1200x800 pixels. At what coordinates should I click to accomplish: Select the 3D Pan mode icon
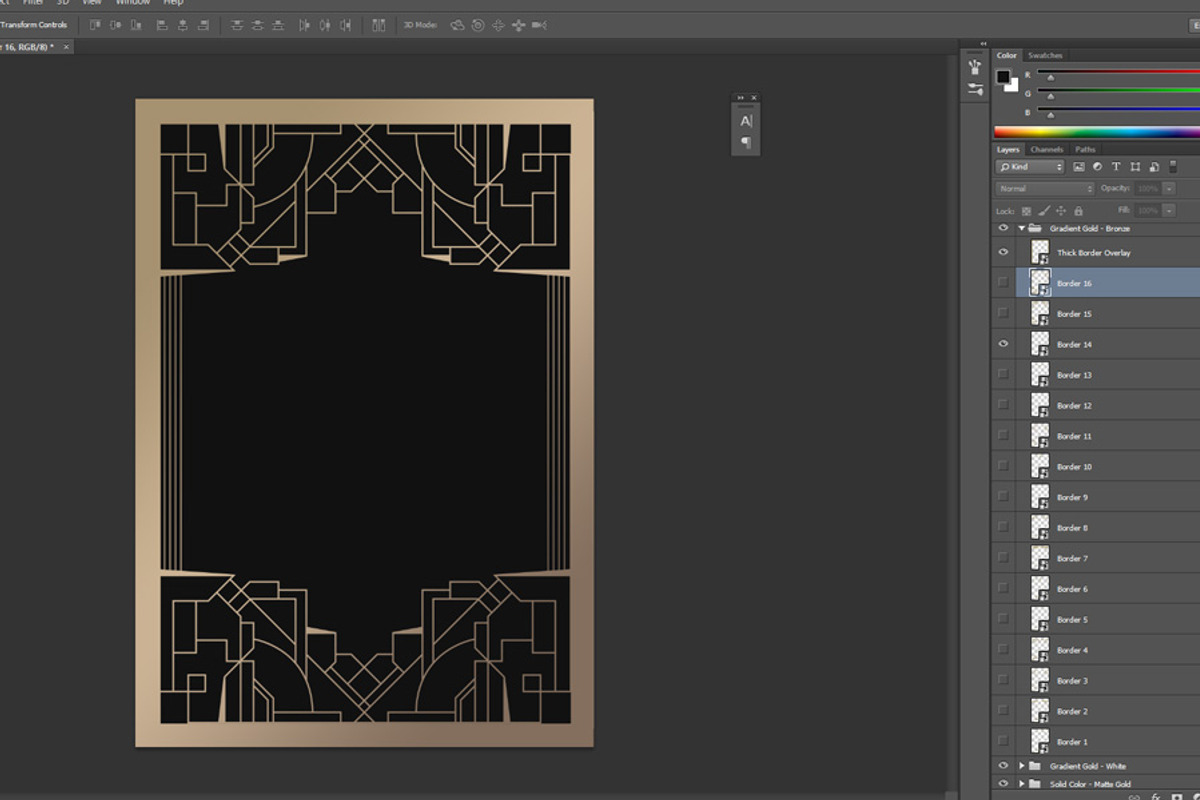pos(498,25)
